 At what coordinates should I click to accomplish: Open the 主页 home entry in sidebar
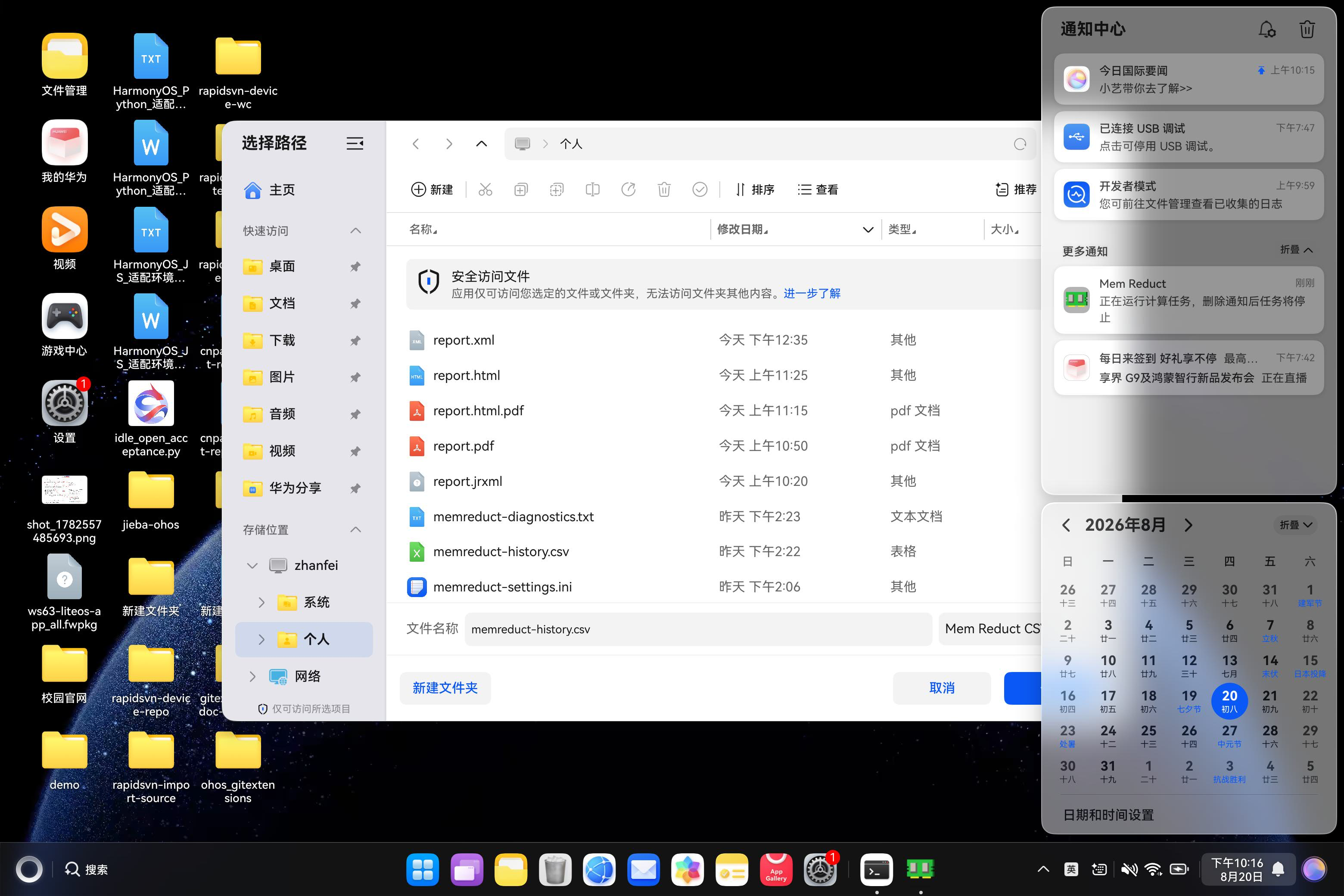(x=304, y=190)
